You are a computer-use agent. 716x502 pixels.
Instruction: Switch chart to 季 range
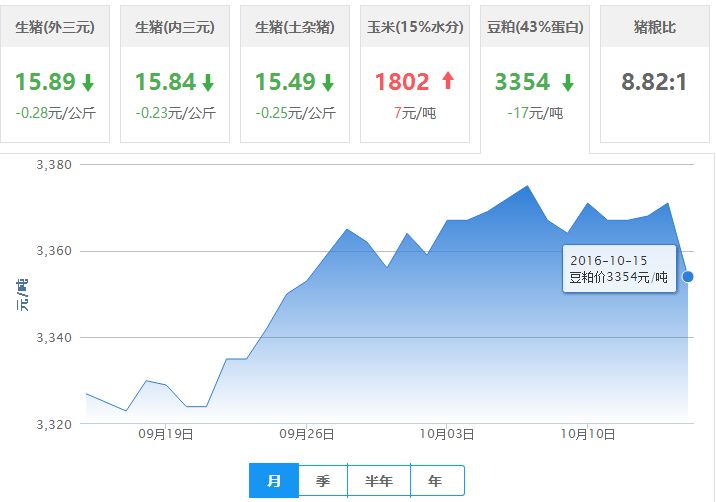click(x=323, y=481)
